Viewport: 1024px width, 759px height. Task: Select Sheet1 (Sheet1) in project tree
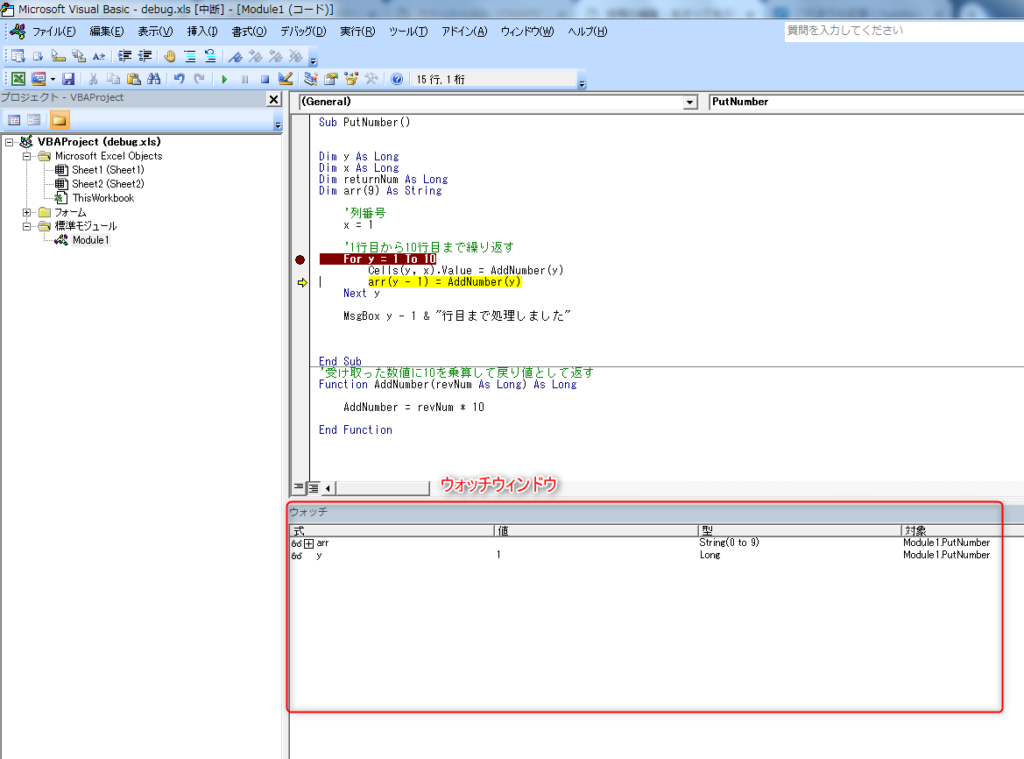pyautogui.click(x=107, y=170)
